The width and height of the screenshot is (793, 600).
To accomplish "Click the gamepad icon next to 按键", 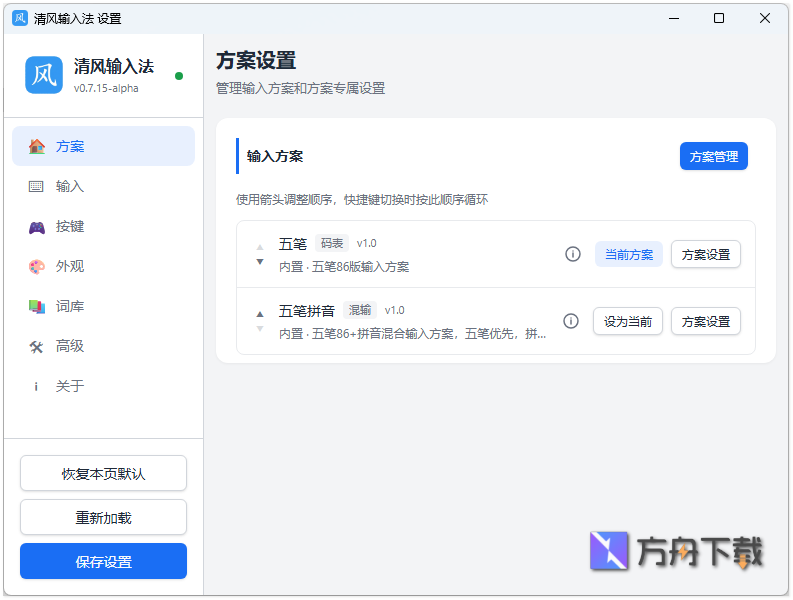I will tap(36, 227).
